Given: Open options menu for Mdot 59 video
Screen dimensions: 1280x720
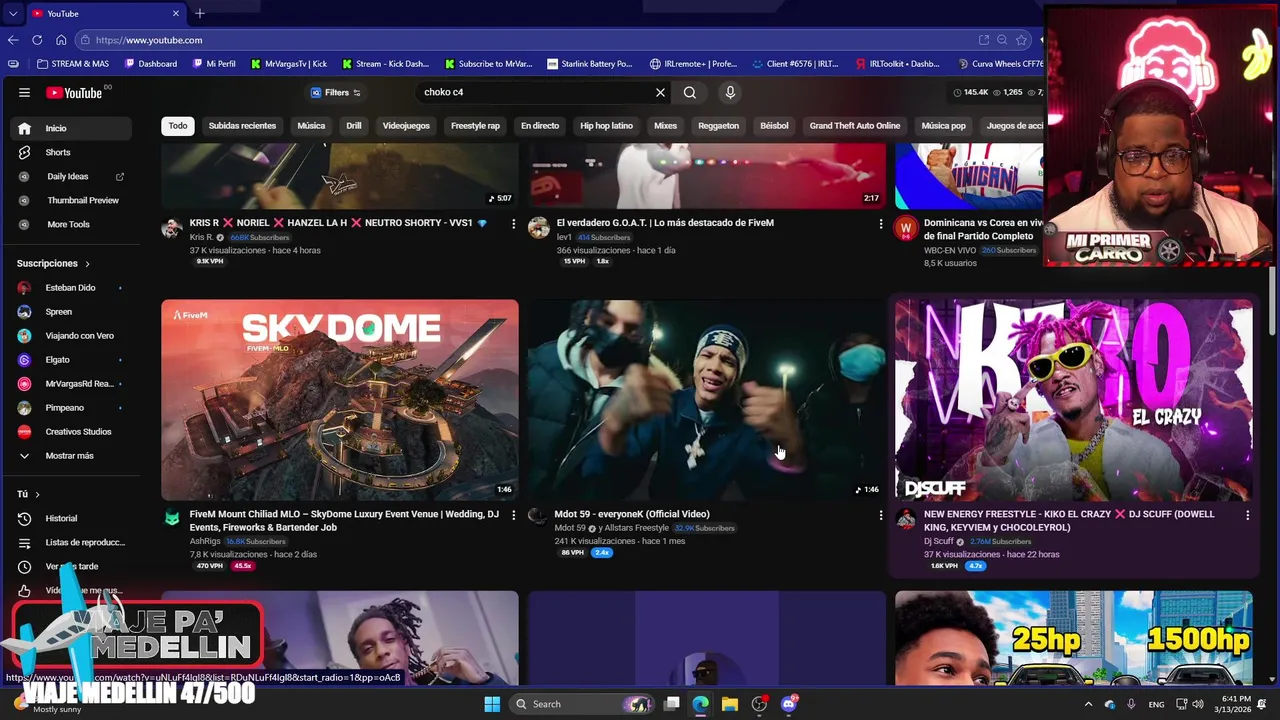Looking at the screenshot, I should click(880, 515).
